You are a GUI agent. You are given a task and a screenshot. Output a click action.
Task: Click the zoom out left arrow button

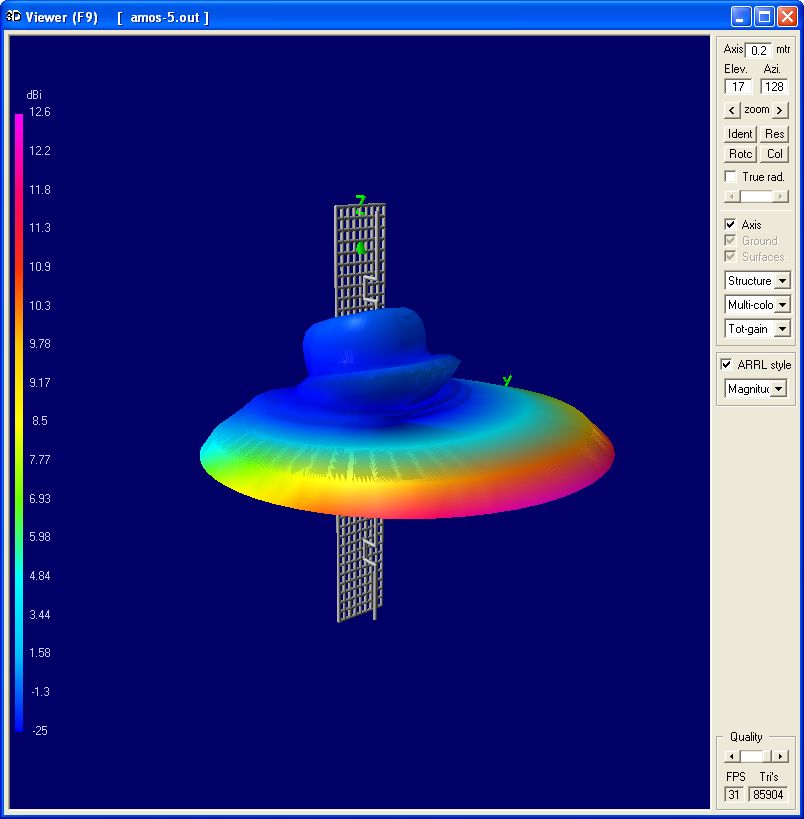tap(732, 110)
